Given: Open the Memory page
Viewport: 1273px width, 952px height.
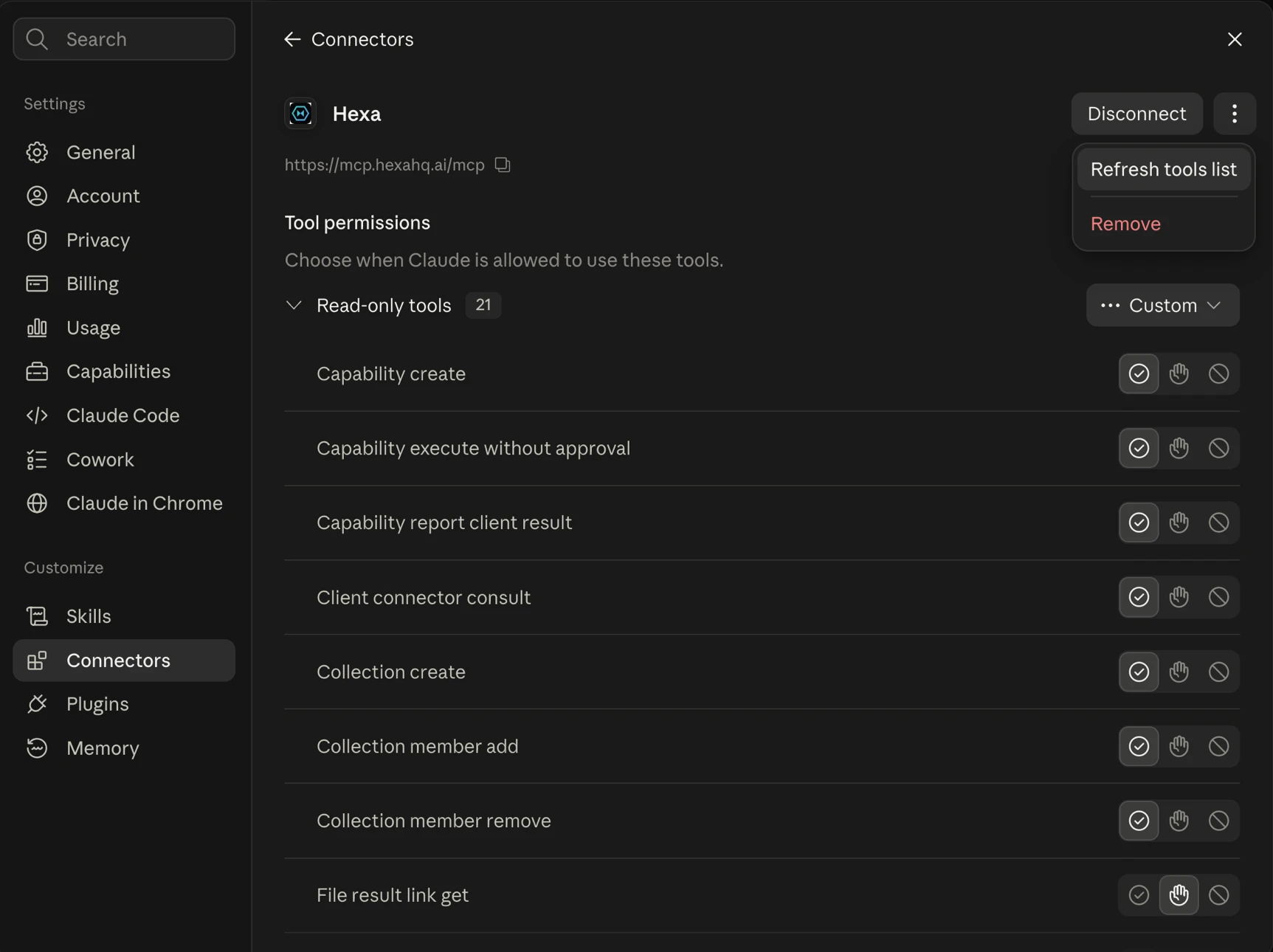Looking at the screenshot, I should point(124,748).
